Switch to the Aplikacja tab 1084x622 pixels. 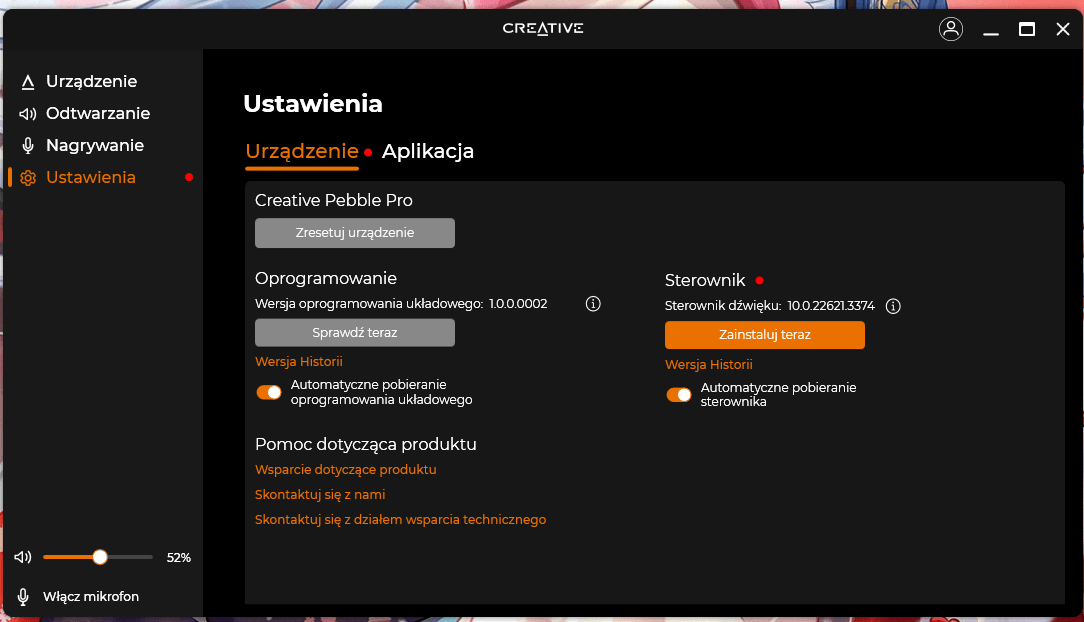[x=428, y=151]
